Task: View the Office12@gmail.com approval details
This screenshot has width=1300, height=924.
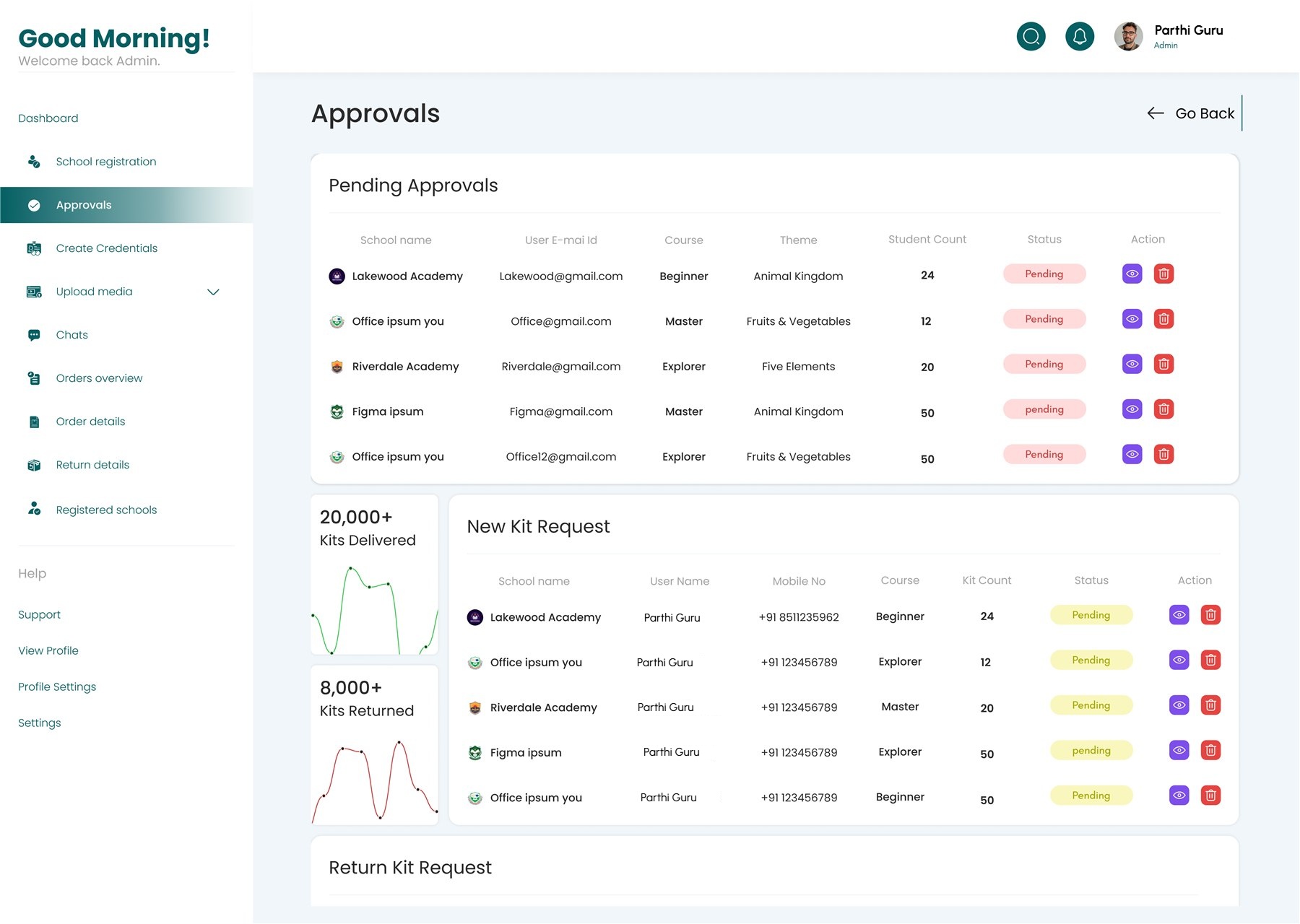Action: pyautogui.click(x=1132, y=454)
